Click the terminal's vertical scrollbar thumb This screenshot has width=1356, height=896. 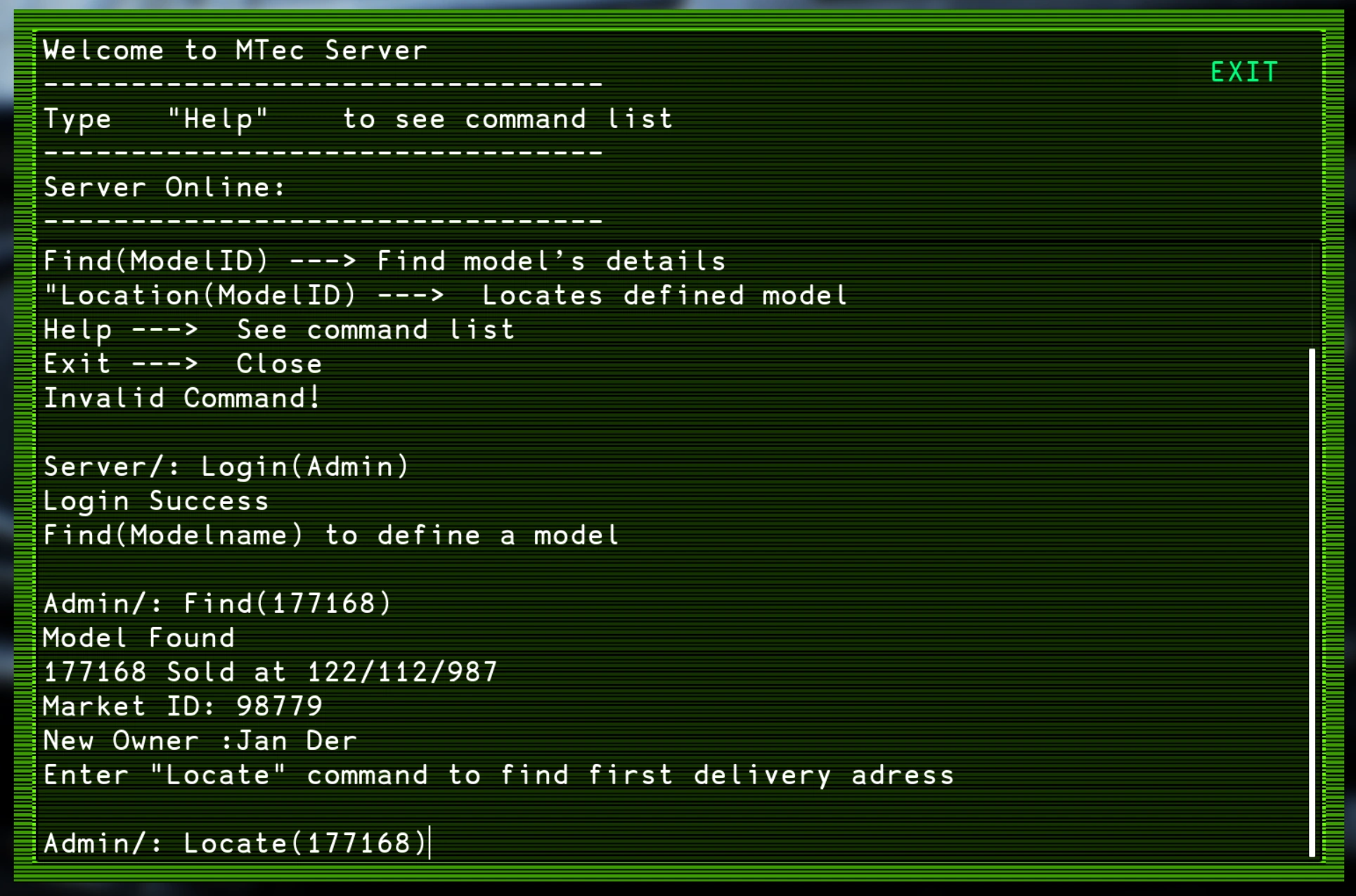tap(1312, 602)
